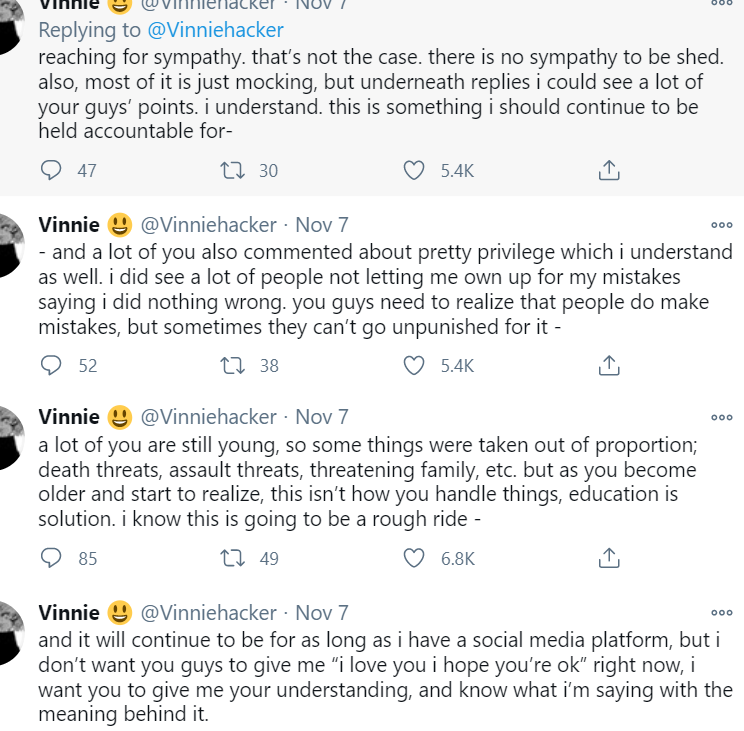The height and width of the screenshot is (731, 744).
Task: Open more options on death threats tweet
Action: coord(722,417)
